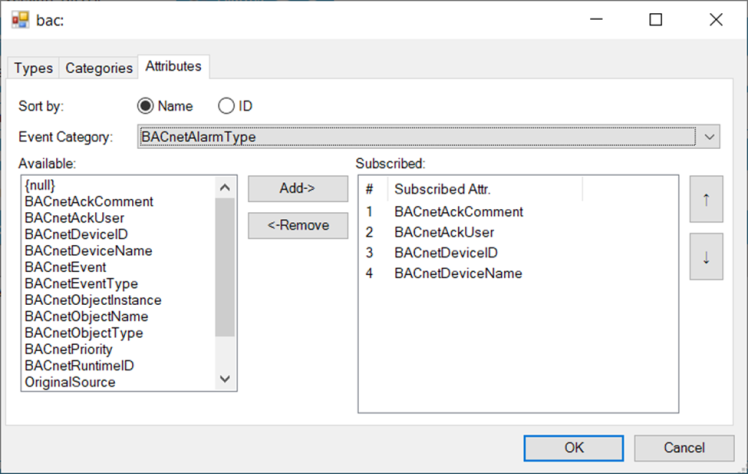Click the Add-> button

pos(298,188)
